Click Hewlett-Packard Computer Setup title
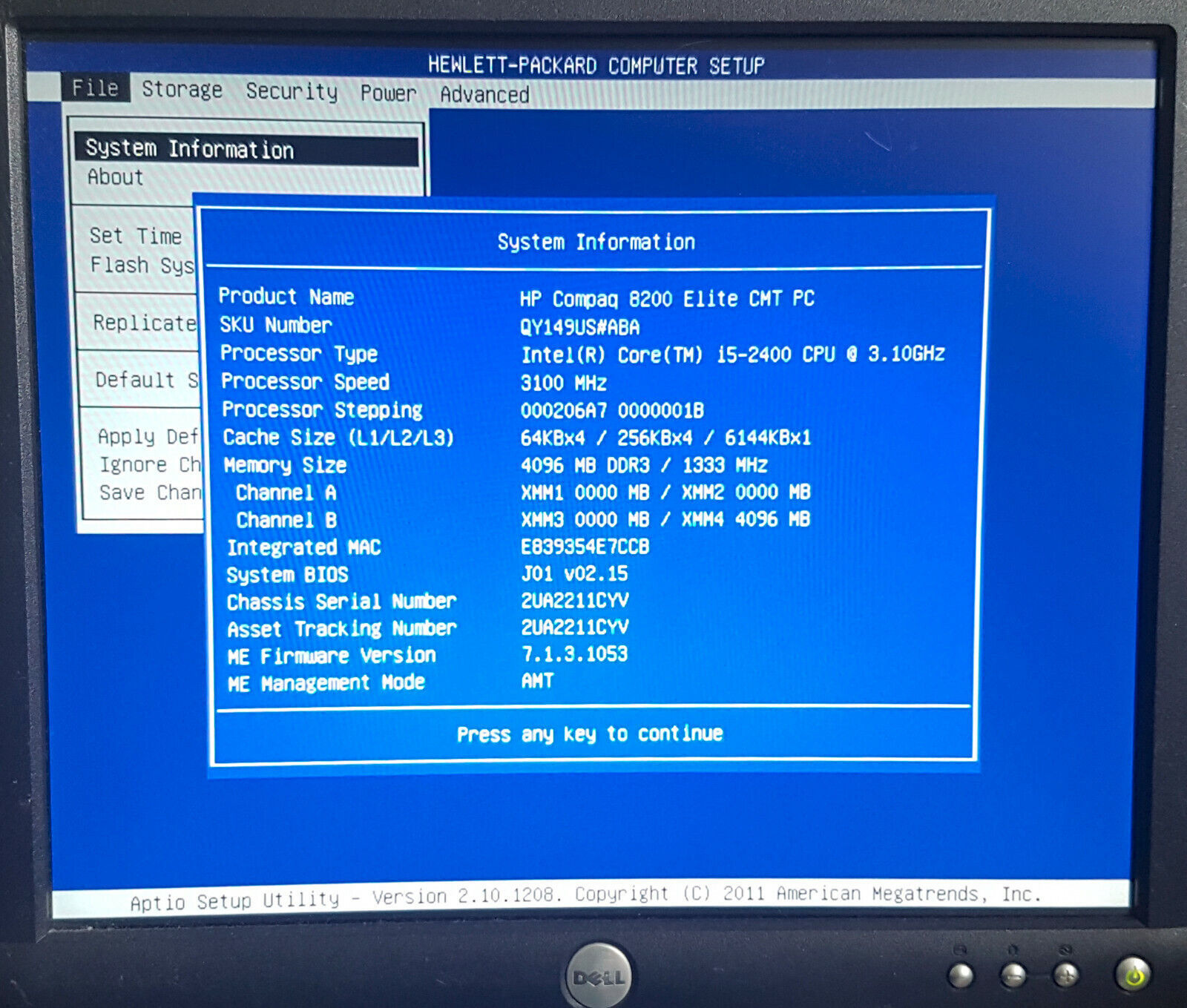The image size is (1187, 1008). pyautogui.click(x=596, y=66)
